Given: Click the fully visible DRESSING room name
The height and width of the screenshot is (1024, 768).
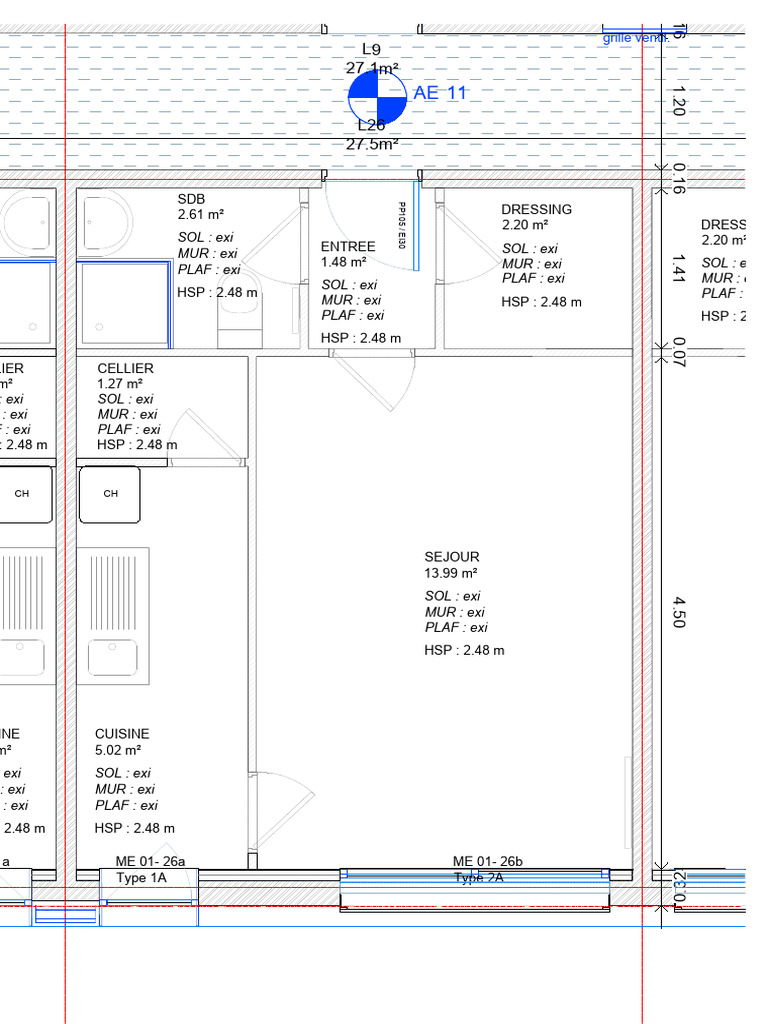Looking at the screenshot, I should click(x=537, y=210).
